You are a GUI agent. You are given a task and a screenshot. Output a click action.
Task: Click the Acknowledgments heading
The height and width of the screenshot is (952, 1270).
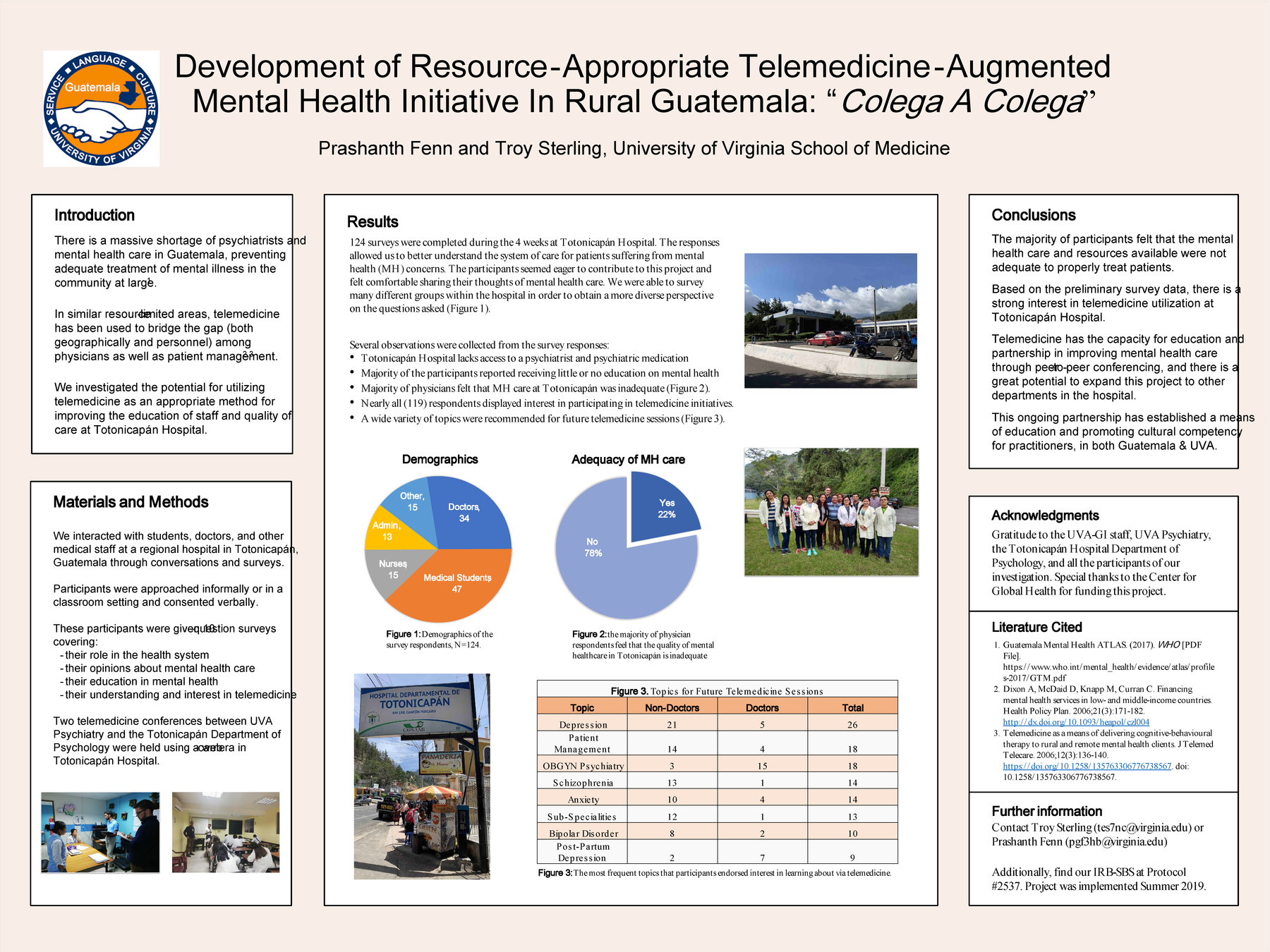pyautogui.click(x=1045, y=515)
